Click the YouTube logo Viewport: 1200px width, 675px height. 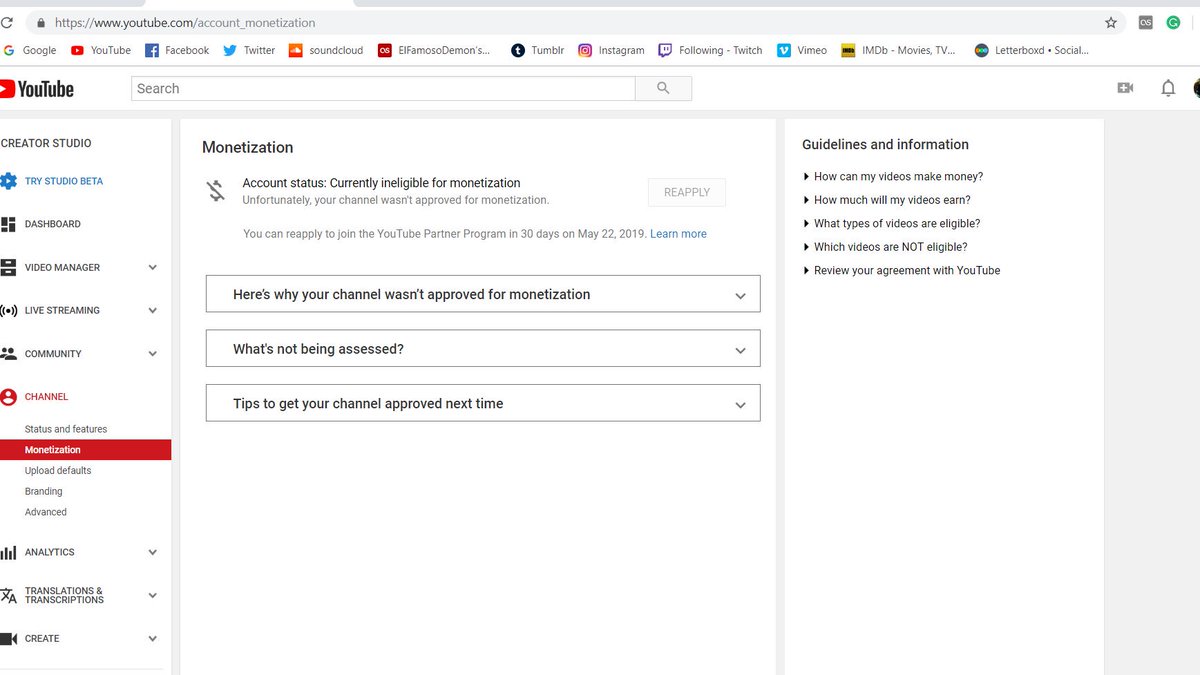tap(37, 89)
